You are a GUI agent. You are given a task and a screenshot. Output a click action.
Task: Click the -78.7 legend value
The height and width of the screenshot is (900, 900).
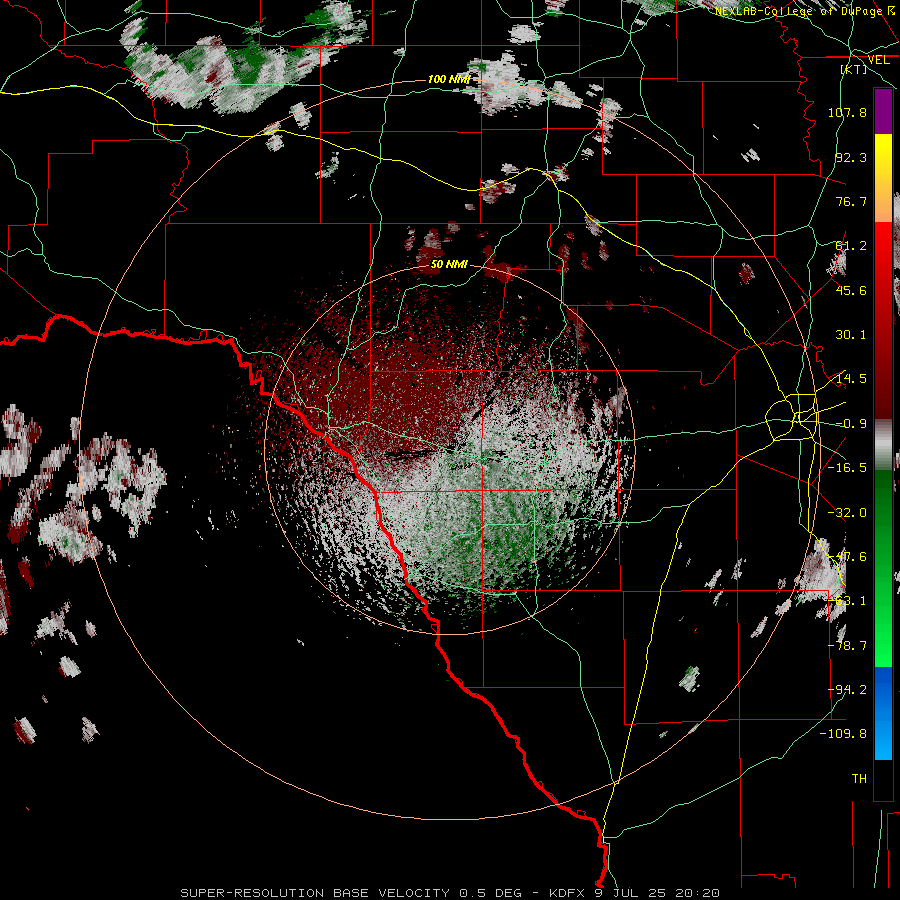(847, 646)
